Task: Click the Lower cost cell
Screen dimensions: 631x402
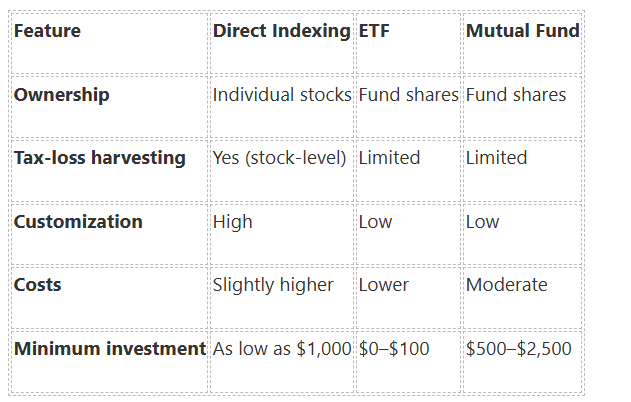Action: coord(384,285)
